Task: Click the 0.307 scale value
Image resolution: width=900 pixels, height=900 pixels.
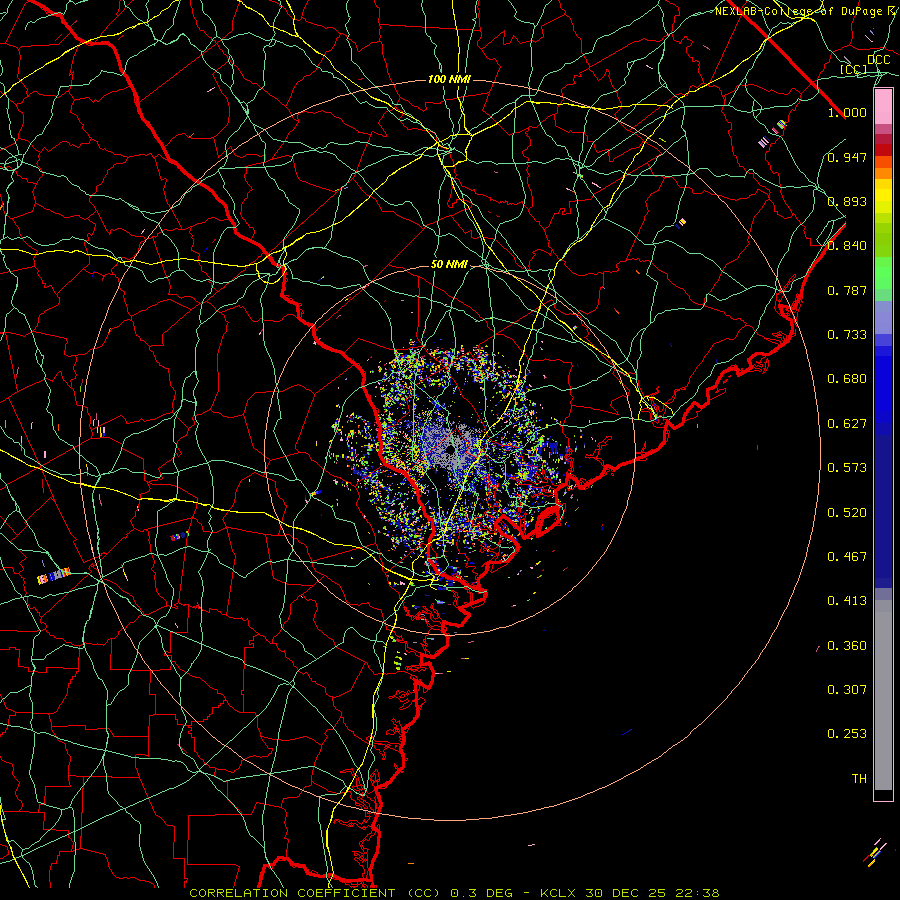Action: (x=847, y=690)
